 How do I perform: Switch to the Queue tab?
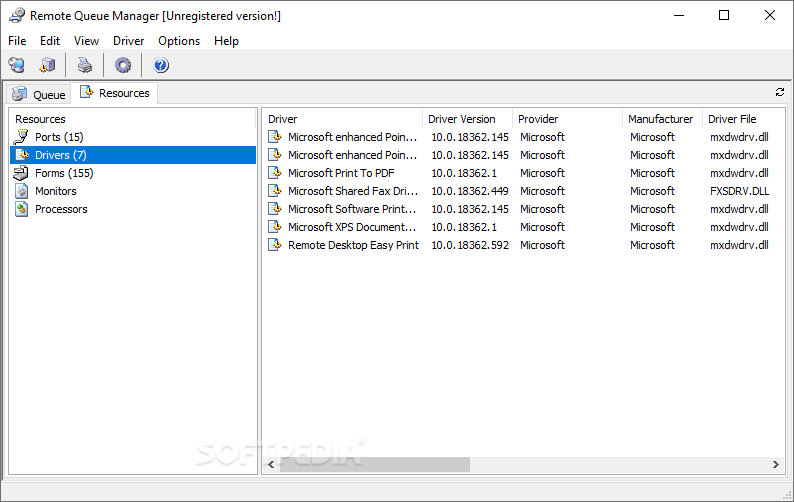[39, 94]
